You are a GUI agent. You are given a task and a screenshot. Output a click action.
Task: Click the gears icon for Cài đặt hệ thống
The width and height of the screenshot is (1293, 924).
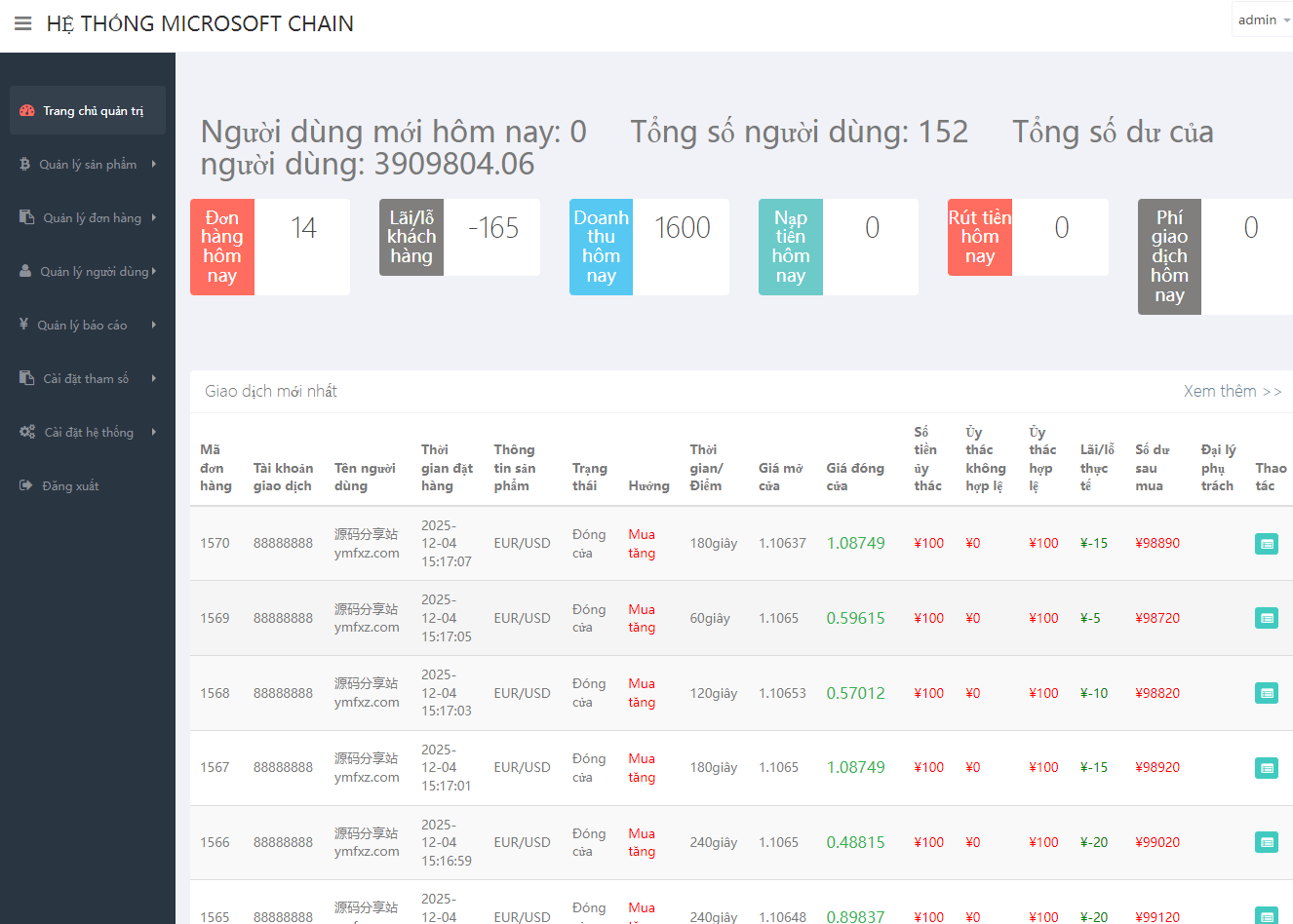tap(27, 432)
